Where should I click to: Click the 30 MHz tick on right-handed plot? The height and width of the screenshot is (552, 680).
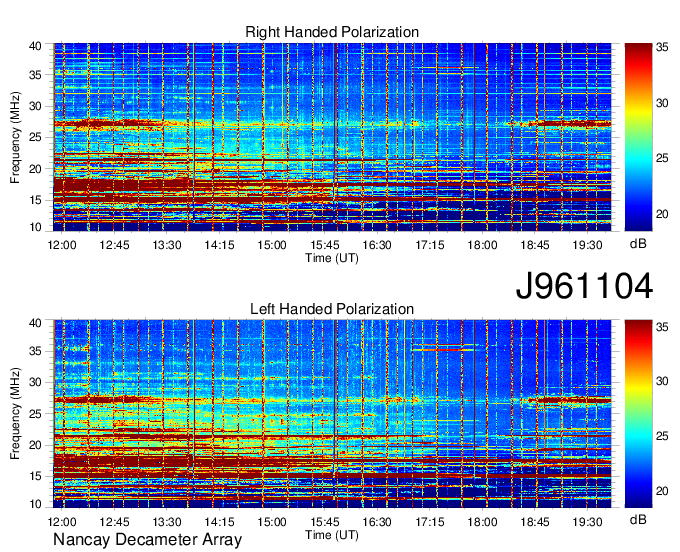pos(36,106)
